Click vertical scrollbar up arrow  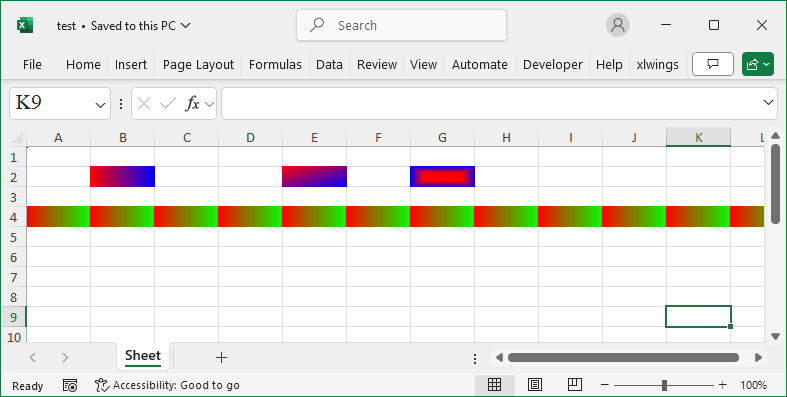[775, 136]
